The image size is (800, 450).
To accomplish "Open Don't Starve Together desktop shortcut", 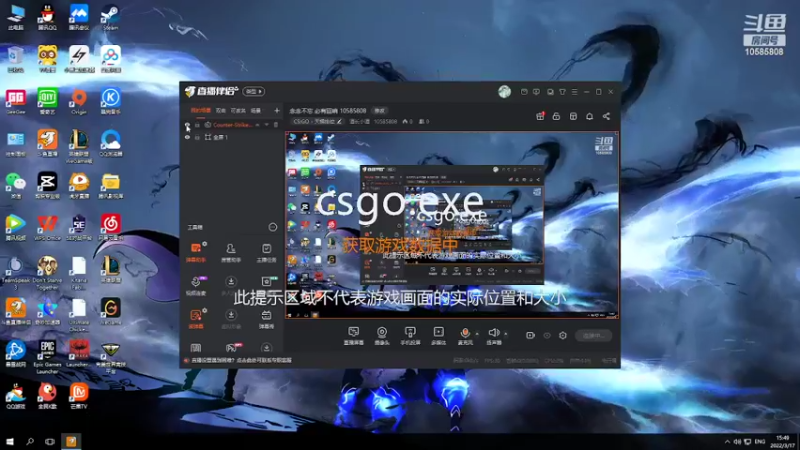I will coord(47,273).
